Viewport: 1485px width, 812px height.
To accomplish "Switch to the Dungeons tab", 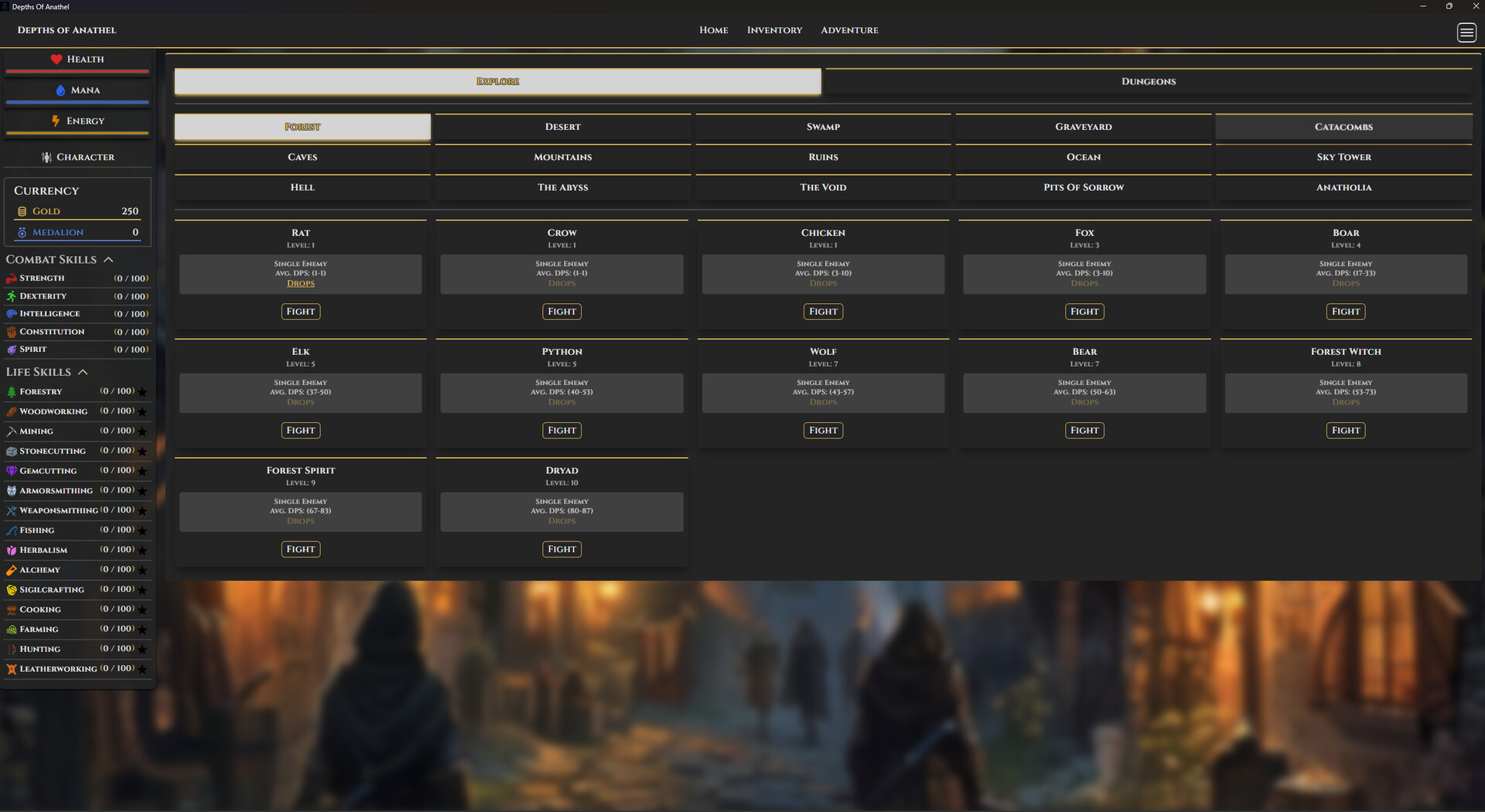I will point(1148,81).
